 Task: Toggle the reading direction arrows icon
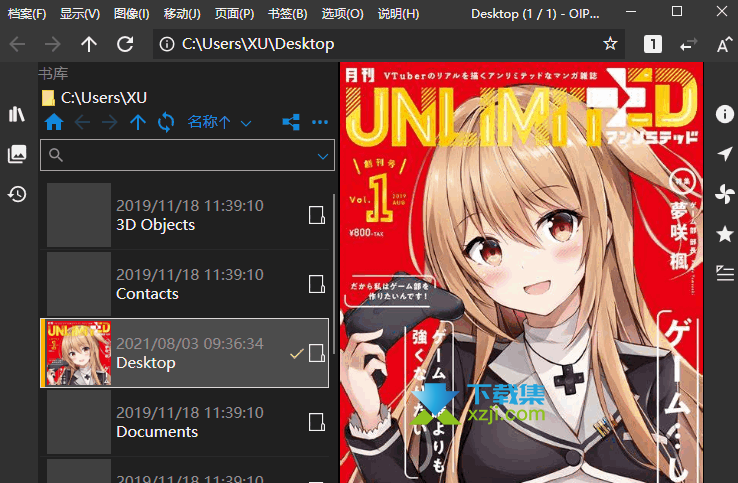(689, 45)
